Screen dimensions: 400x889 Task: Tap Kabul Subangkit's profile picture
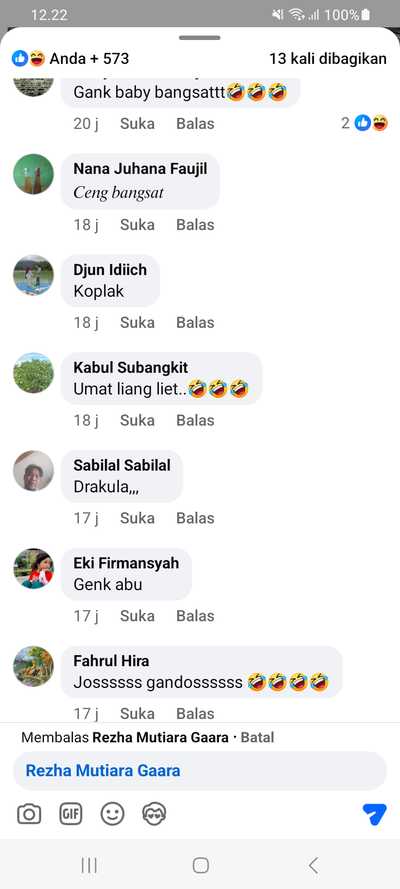[33, 372]
